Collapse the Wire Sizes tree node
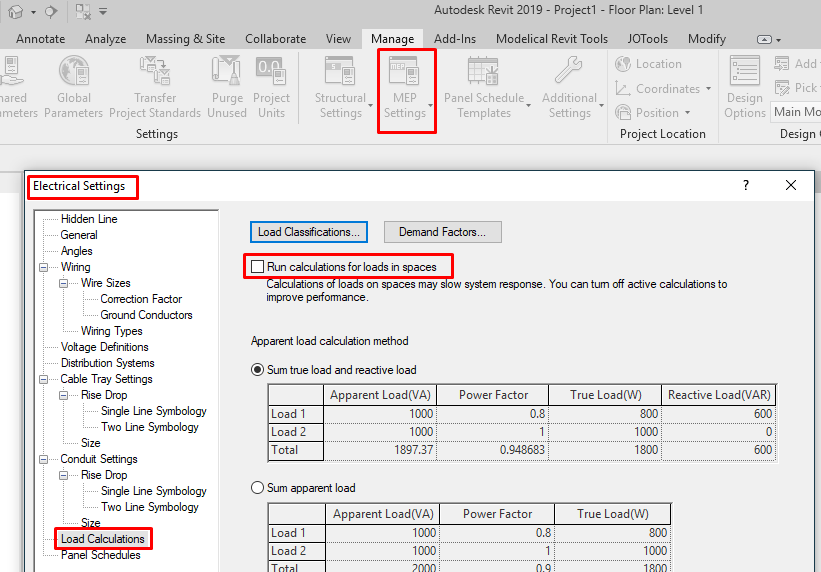Screen dimensions: 821x572 point(63,283)
